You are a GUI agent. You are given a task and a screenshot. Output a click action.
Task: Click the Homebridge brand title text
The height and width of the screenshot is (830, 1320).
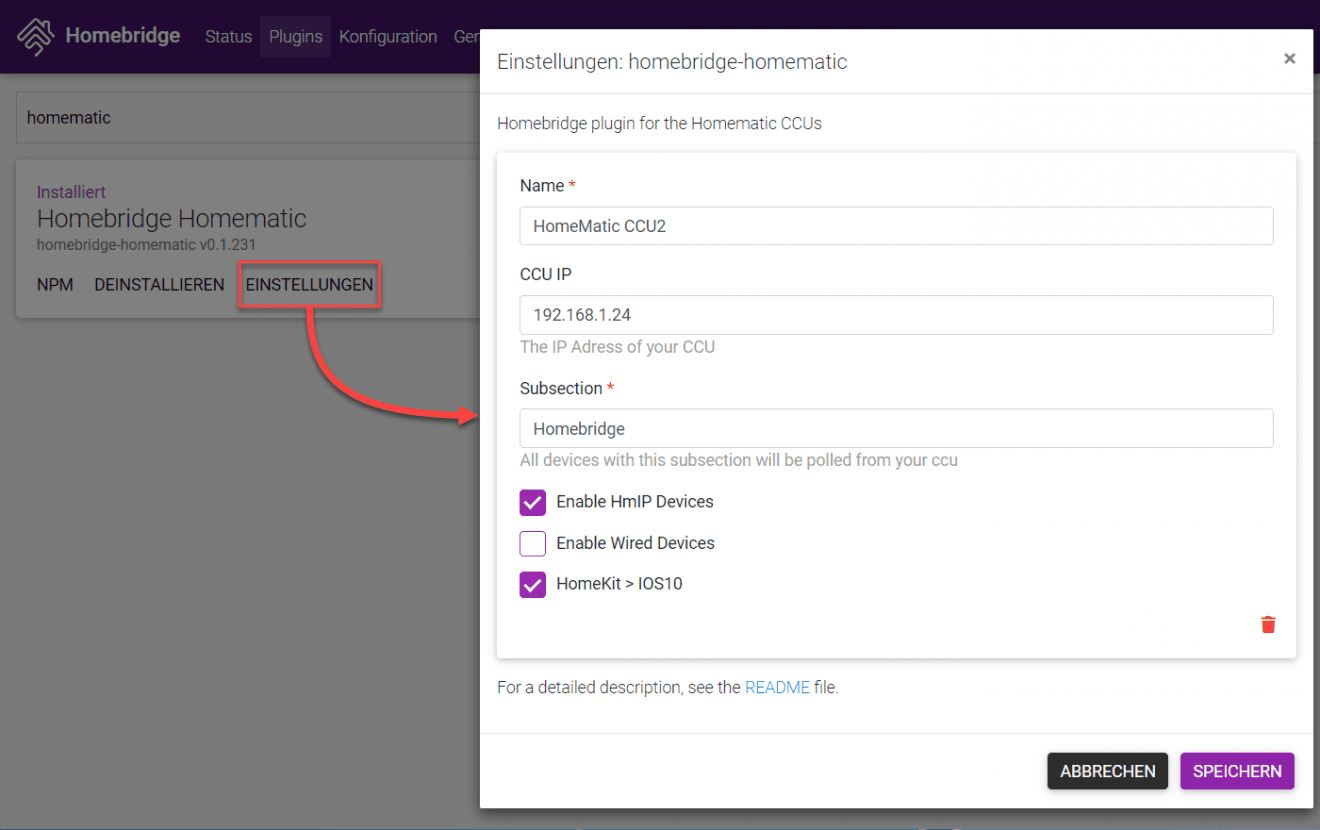pos(122,36)
